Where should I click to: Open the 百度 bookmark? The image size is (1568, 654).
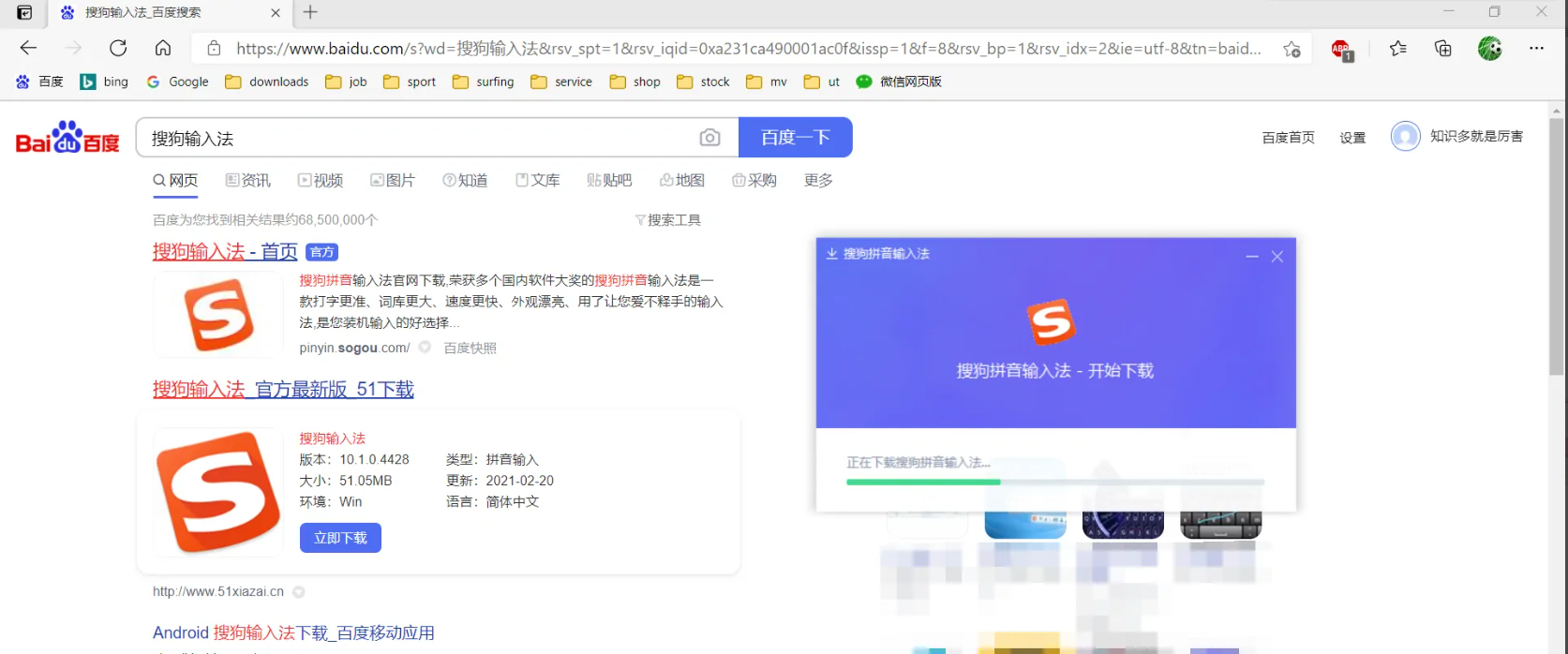(x=39, y=82)
